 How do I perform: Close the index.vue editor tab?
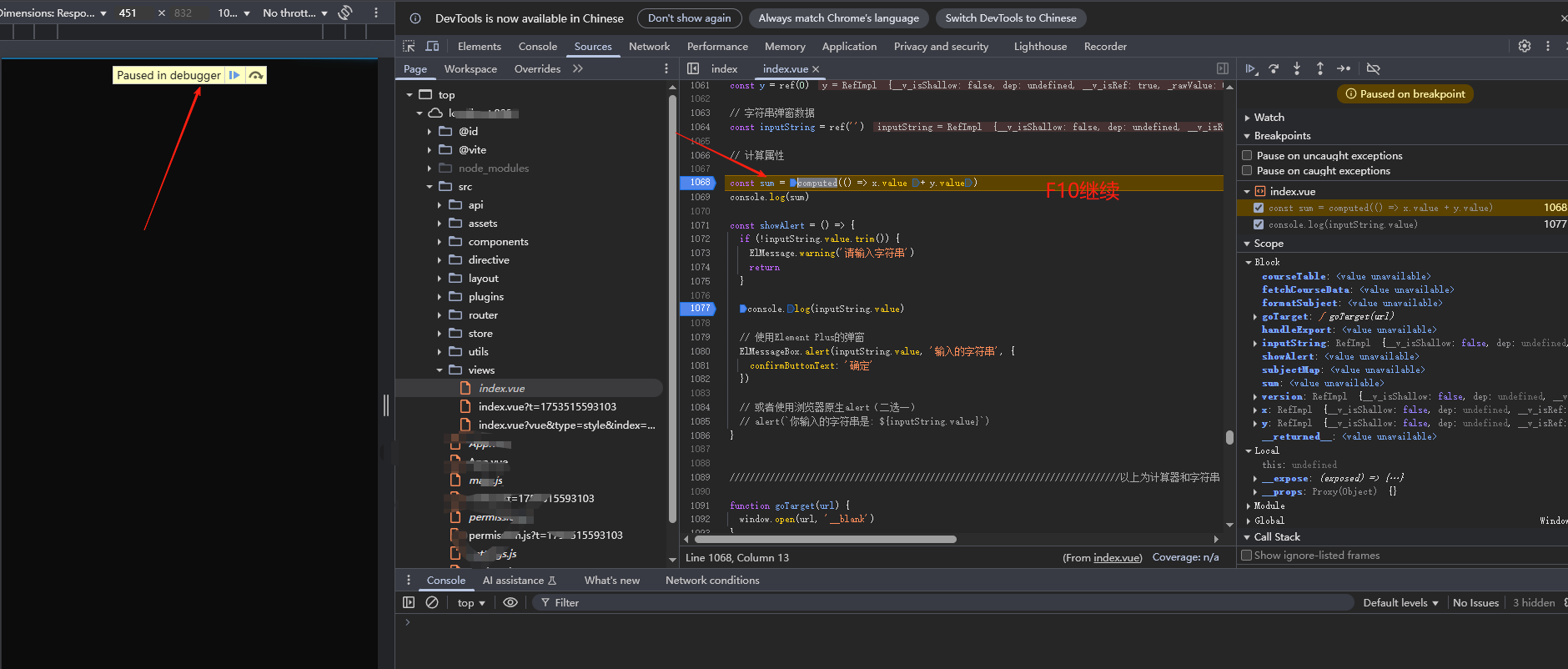click(x=816, y=69)
